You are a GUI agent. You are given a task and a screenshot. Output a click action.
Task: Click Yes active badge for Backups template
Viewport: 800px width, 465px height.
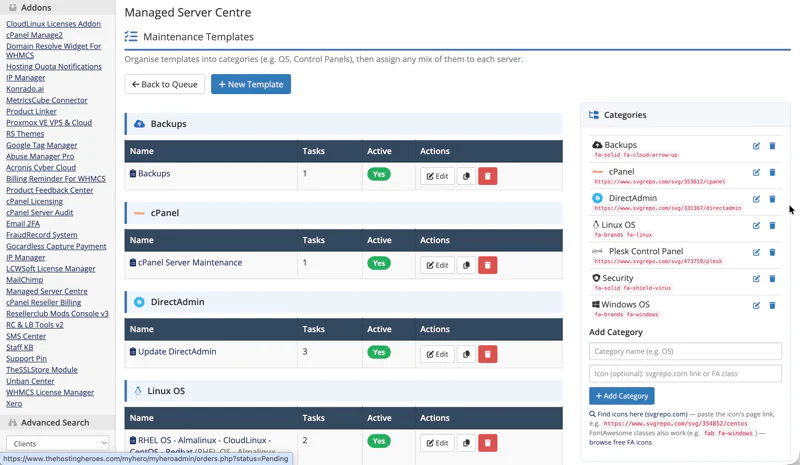coord(379,174)
